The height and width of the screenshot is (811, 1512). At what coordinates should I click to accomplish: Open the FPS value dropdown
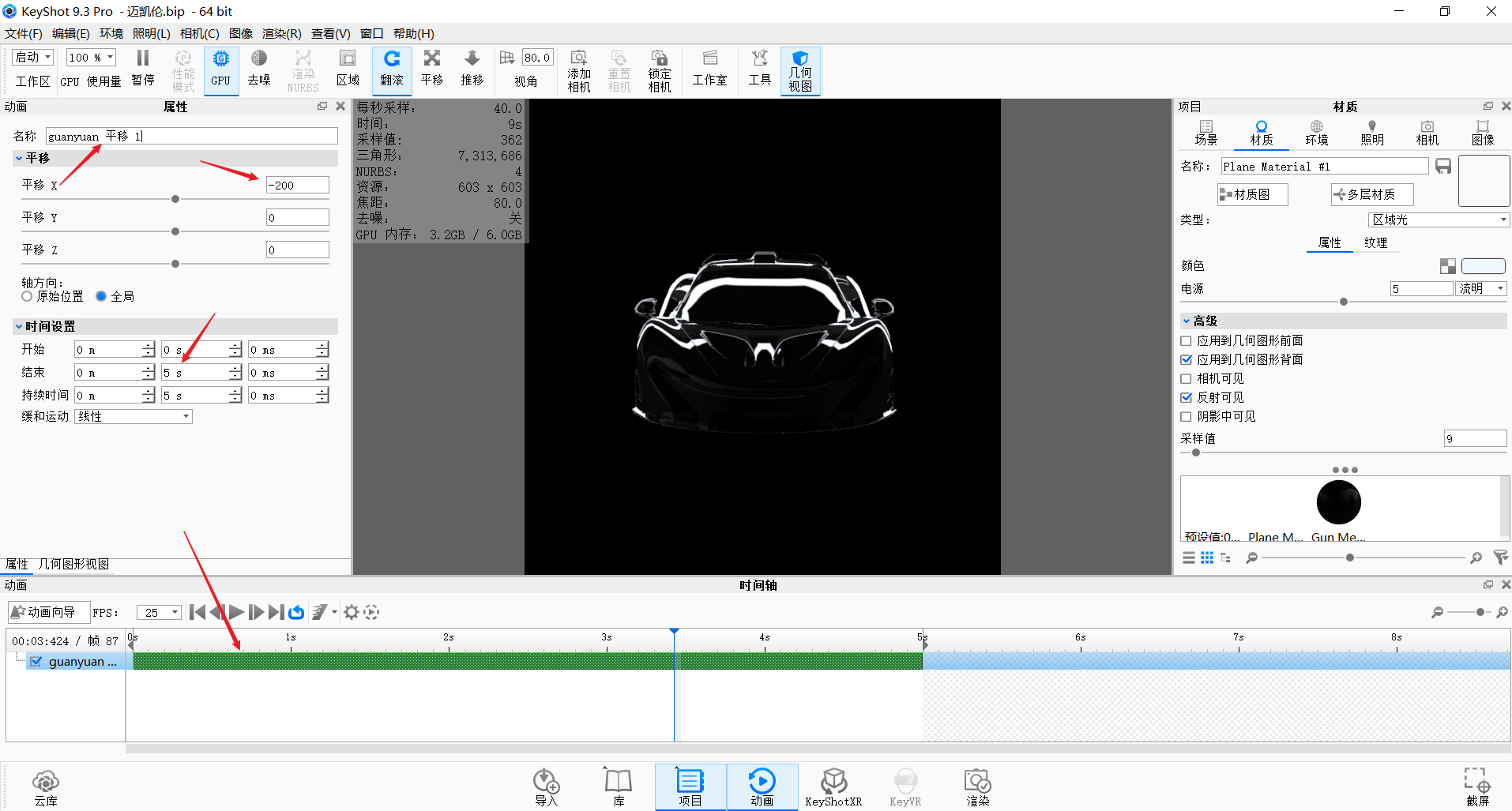tap(158, 612)
